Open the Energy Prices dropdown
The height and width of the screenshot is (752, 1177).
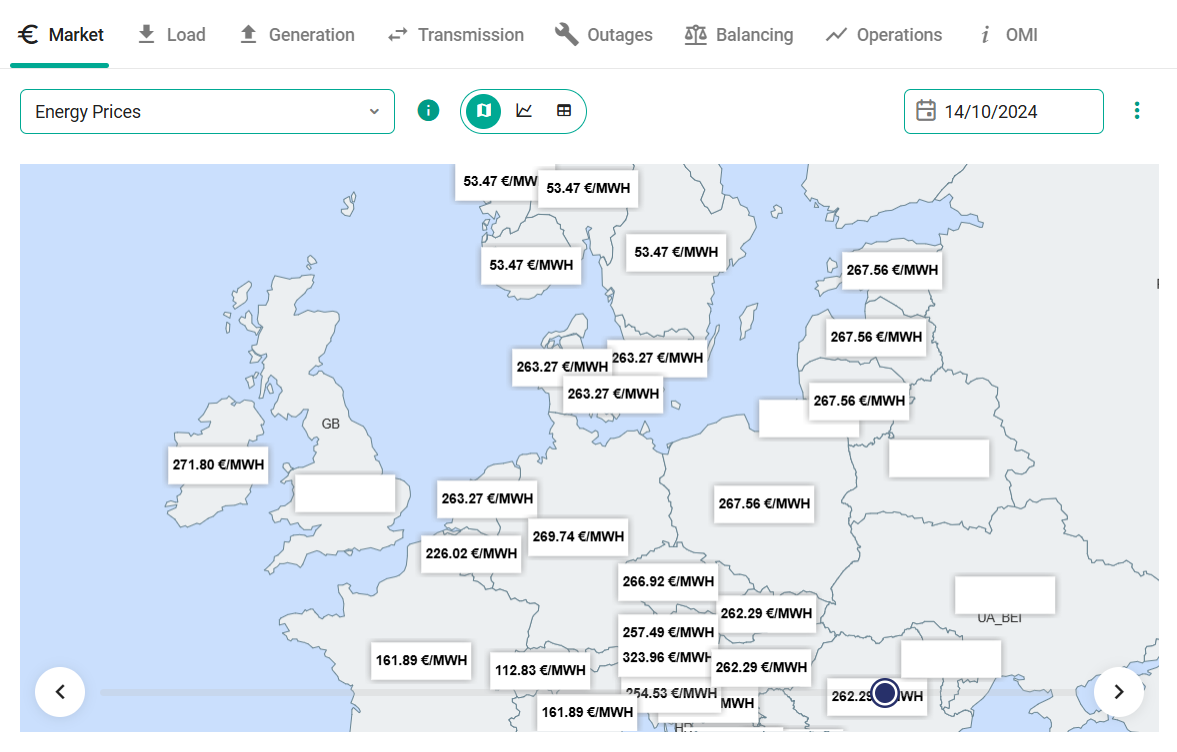pos(207,112)
